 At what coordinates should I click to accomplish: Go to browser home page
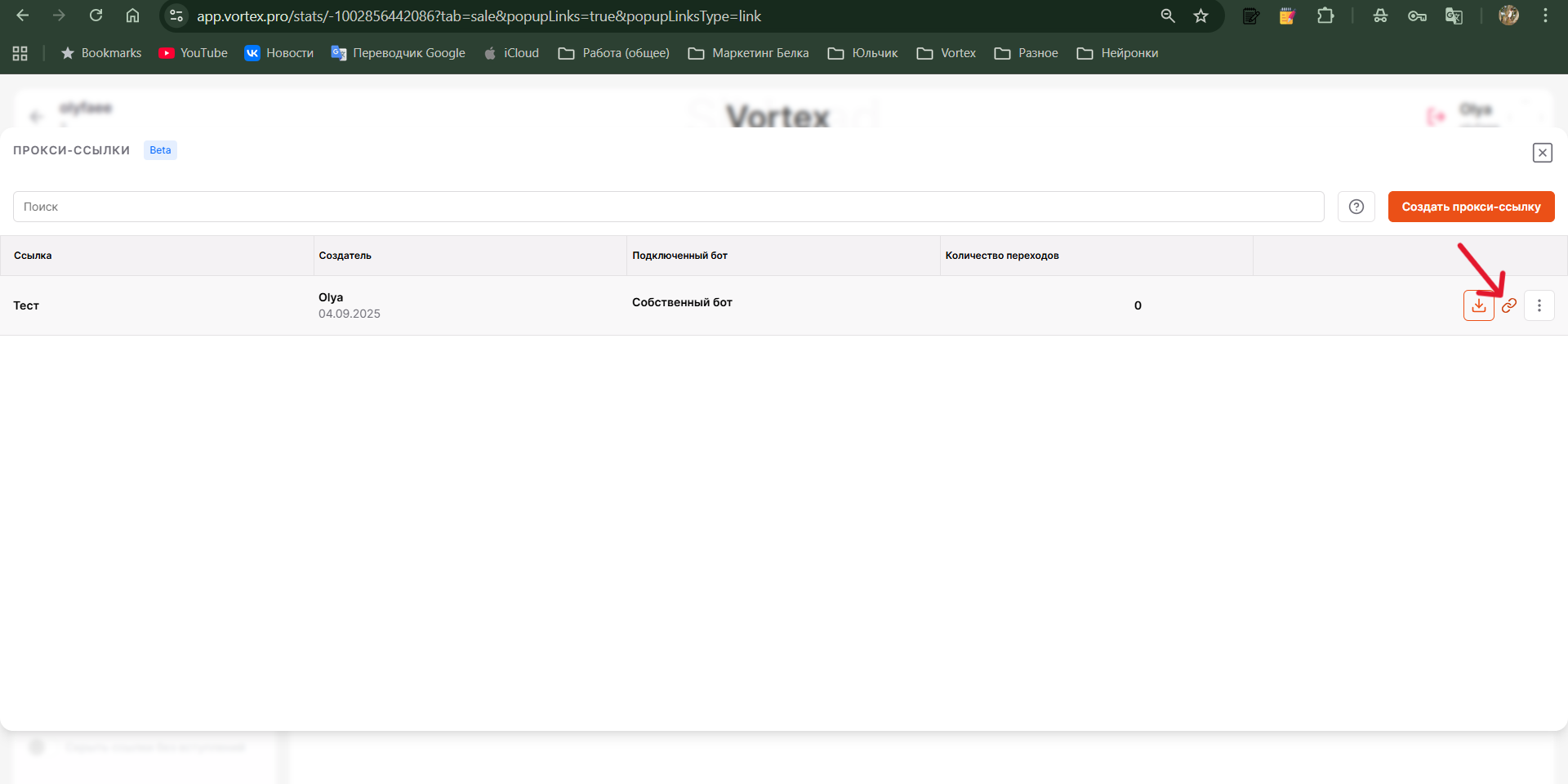pos(132,16)
